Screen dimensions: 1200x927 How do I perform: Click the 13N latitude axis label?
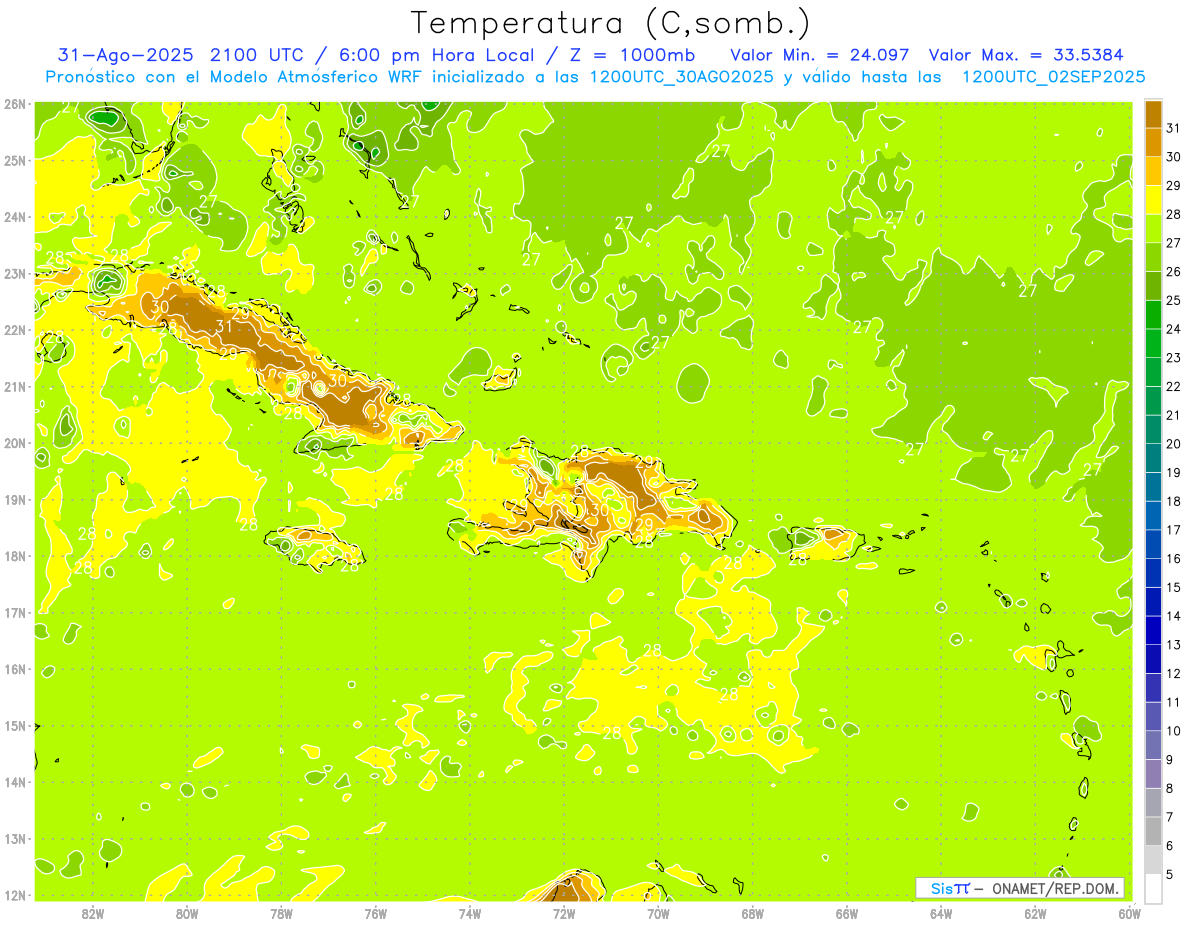click(x=15, y=838)
